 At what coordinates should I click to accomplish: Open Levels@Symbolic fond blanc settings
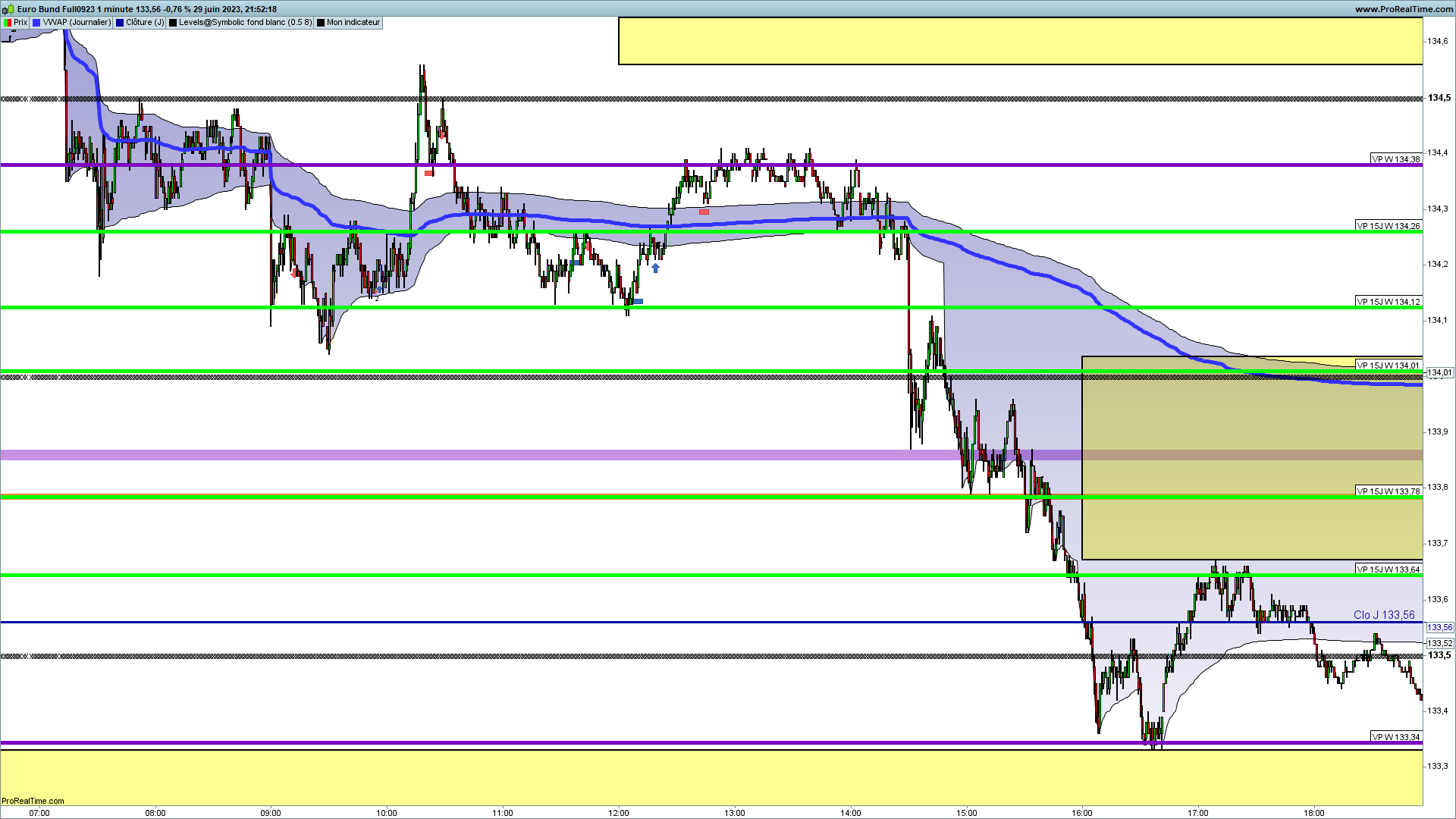point(244,23)
